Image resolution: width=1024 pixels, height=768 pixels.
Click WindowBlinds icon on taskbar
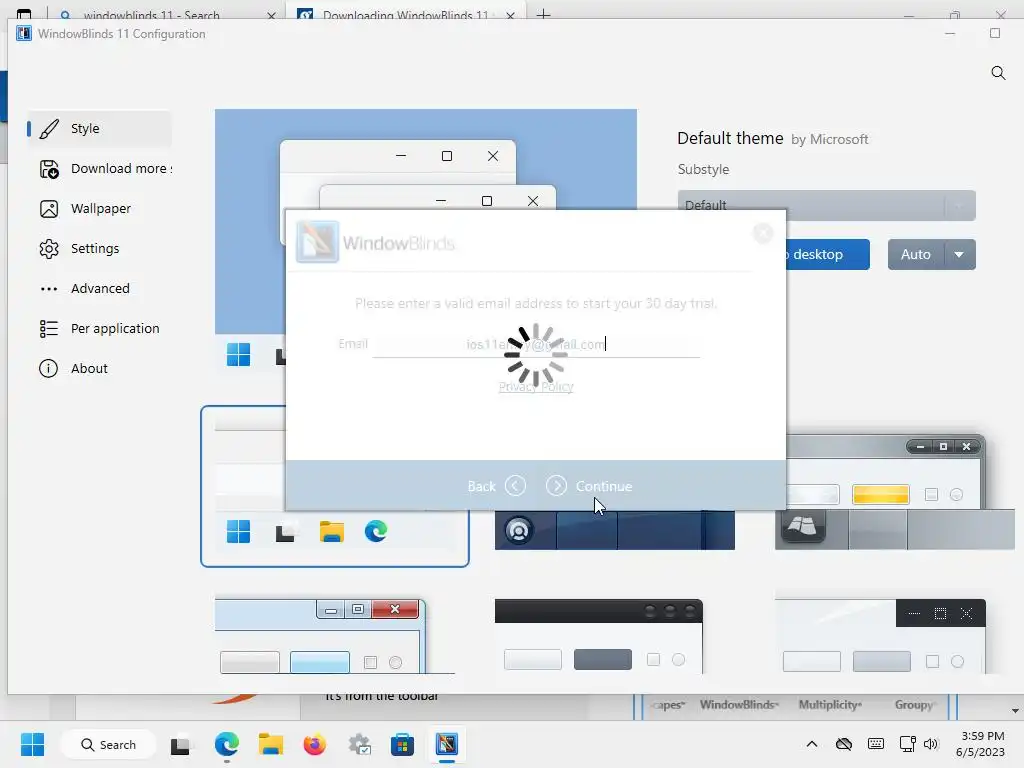point(447,744)
